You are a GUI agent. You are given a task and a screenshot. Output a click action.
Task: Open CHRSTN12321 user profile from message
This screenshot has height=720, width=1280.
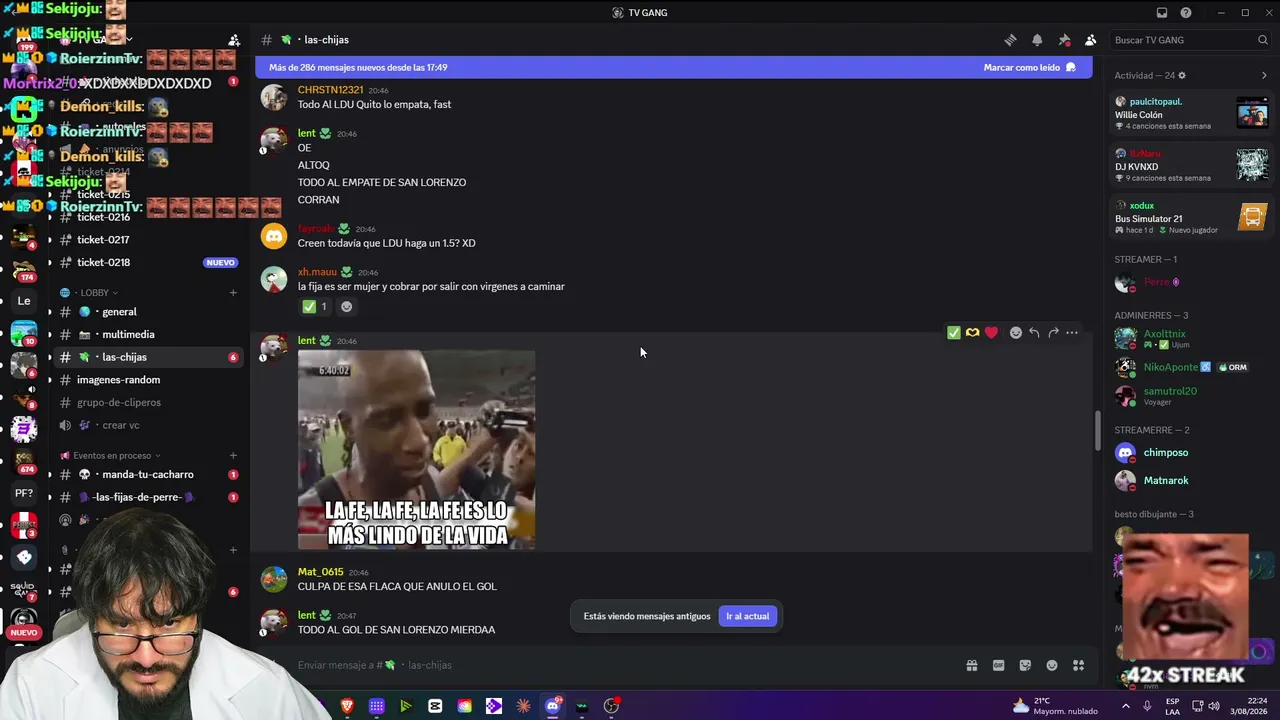coord(330,90)
